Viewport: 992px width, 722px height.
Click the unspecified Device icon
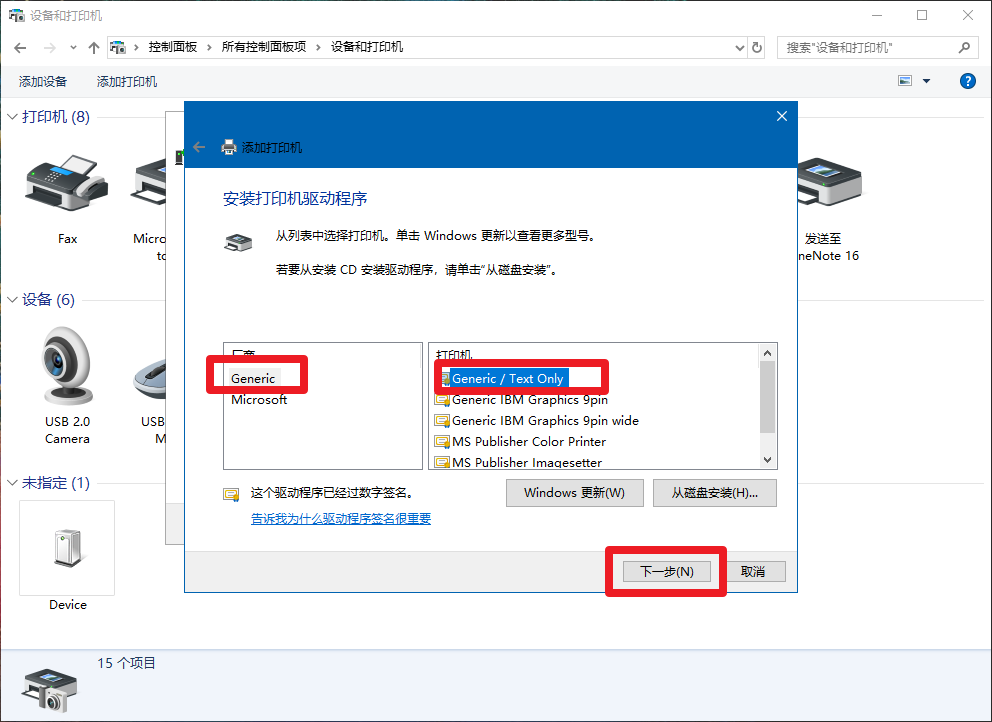point(66,547)
